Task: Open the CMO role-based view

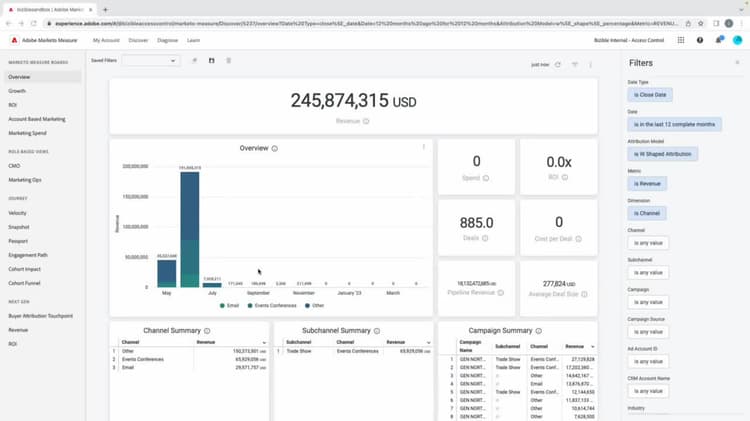Action: point(14,166)
